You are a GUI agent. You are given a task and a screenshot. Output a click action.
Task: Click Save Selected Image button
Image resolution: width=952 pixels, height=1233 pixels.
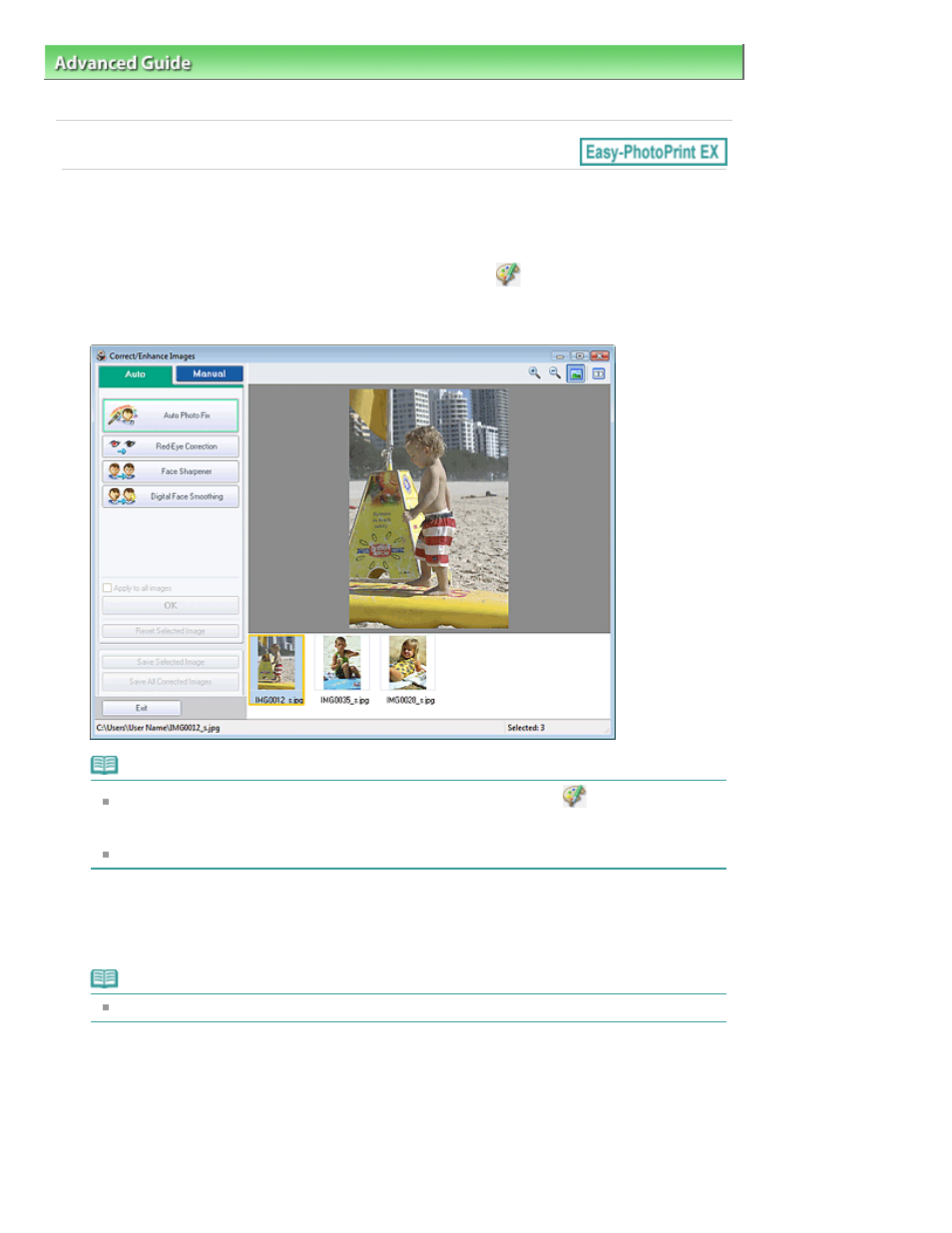(x=171, y=662)
